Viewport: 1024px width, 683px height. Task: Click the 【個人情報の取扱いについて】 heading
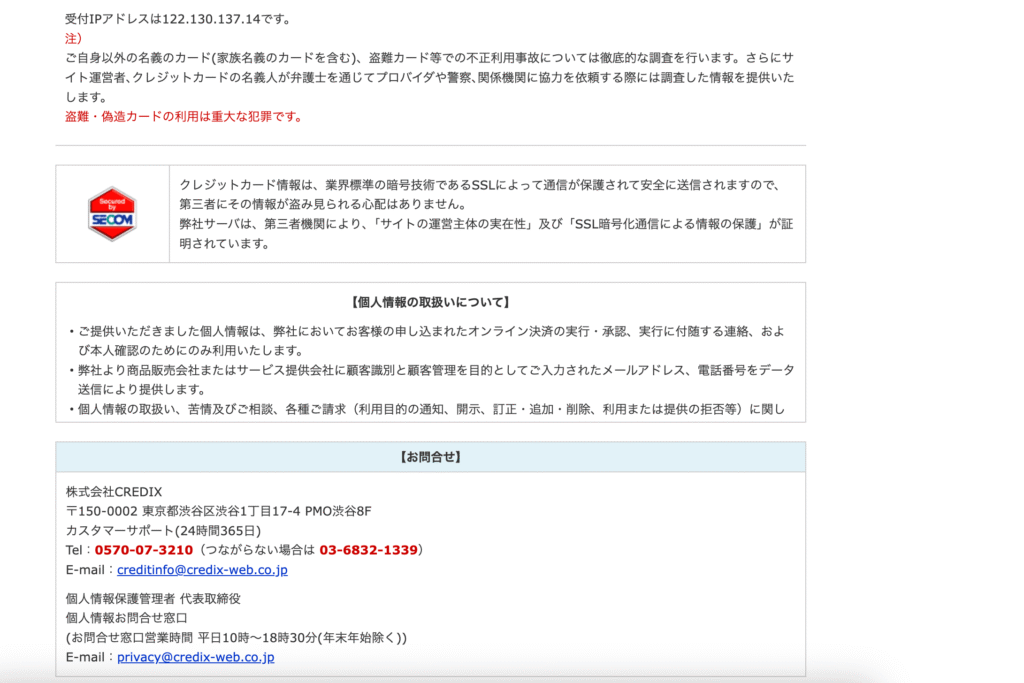tap(430, 302)
